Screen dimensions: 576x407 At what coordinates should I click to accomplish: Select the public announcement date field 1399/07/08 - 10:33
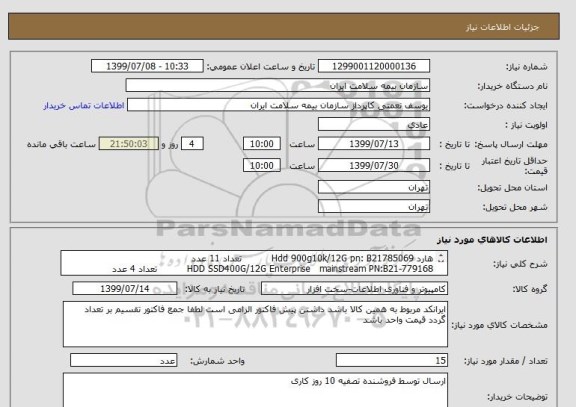(x=147, y=66)
